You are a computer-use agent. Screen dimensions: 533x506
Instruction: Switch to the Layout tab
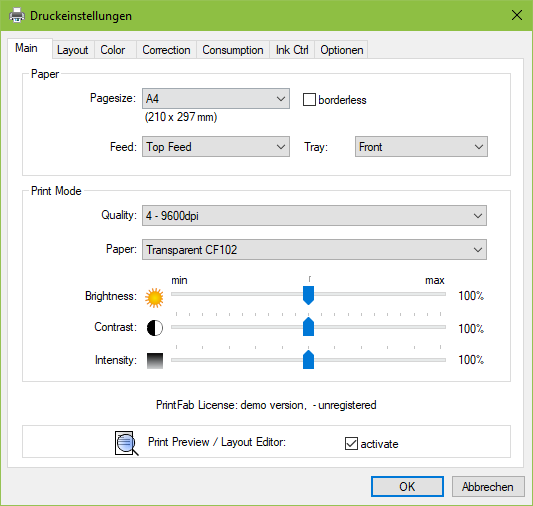73,50
